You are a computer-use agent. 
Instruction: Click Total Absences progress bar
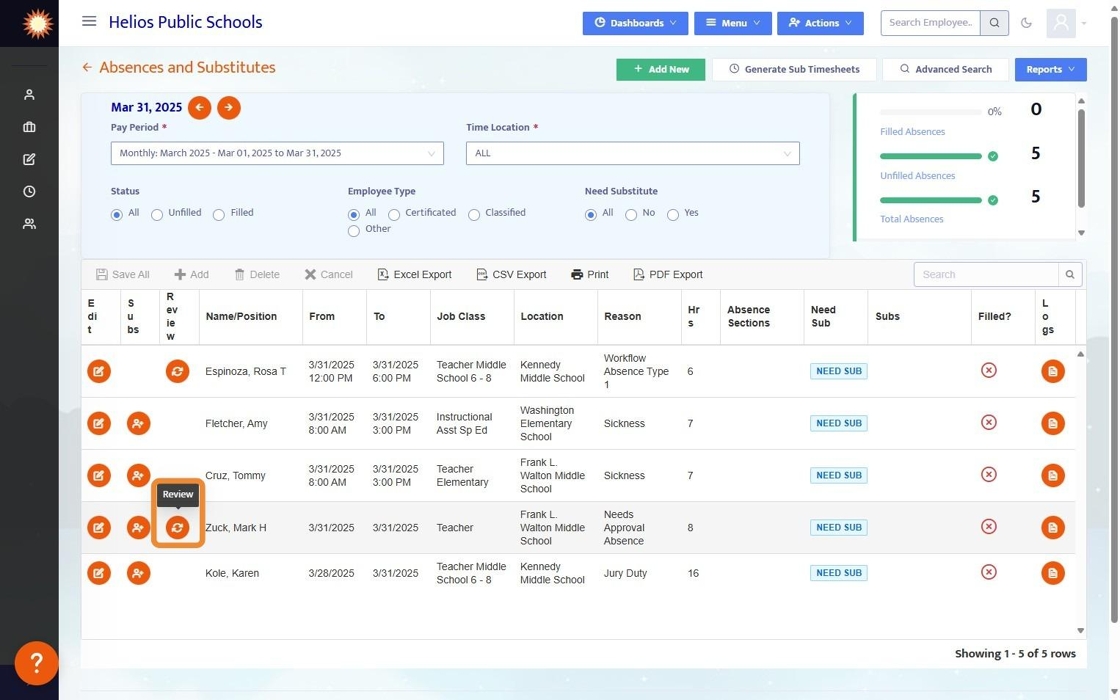click(x=931, y=200)
